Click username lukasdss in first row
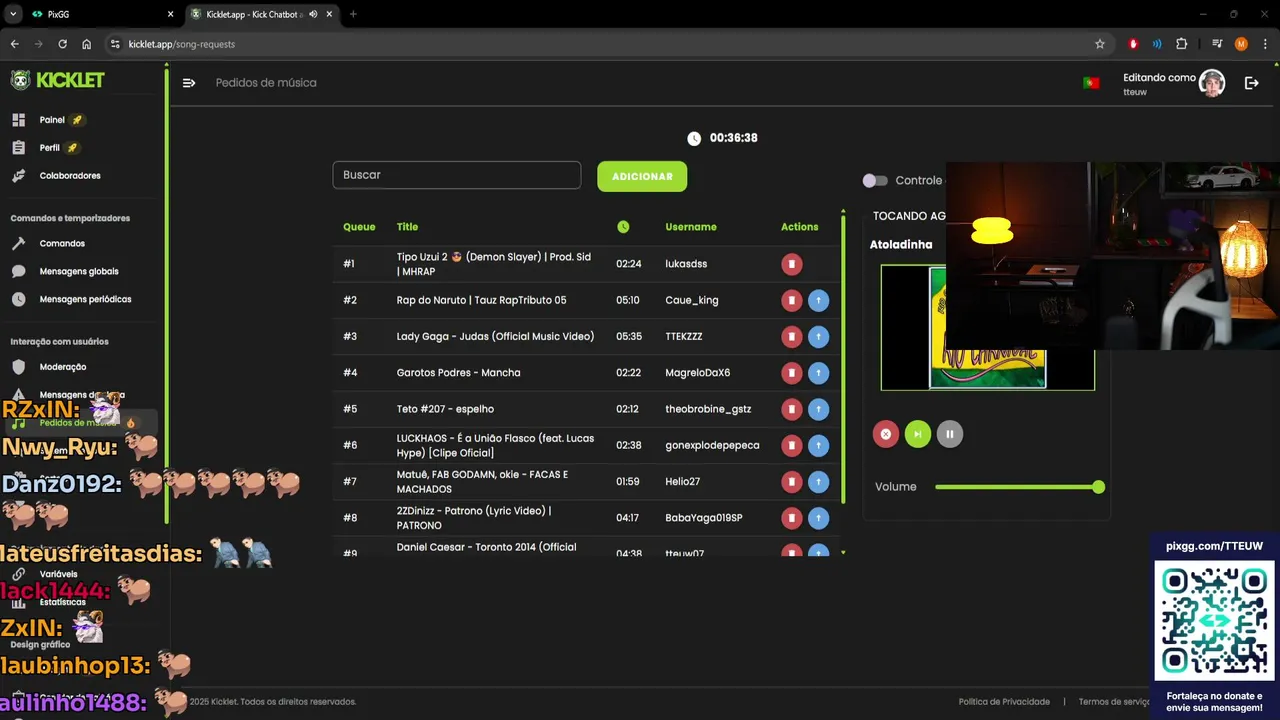Viewport: 1280px width, 720px height. (686, 264)
